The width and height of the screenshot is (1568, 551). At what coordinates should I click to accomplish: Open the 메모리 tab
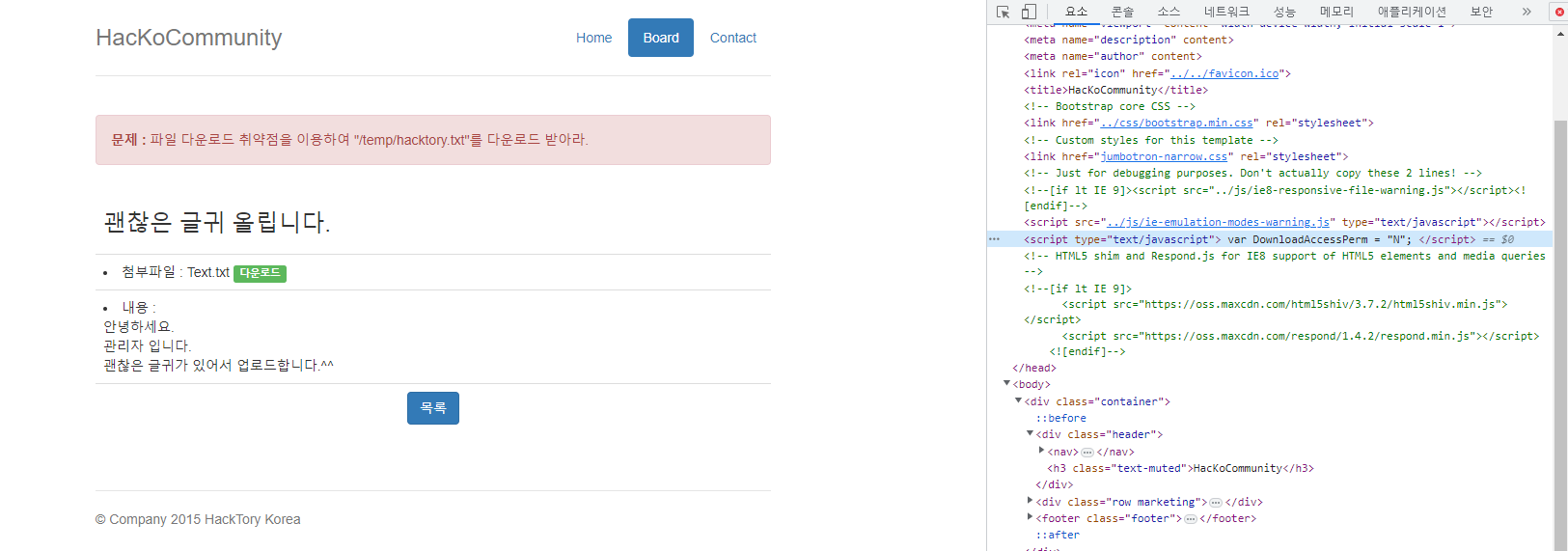click(x=1336, y=12)
